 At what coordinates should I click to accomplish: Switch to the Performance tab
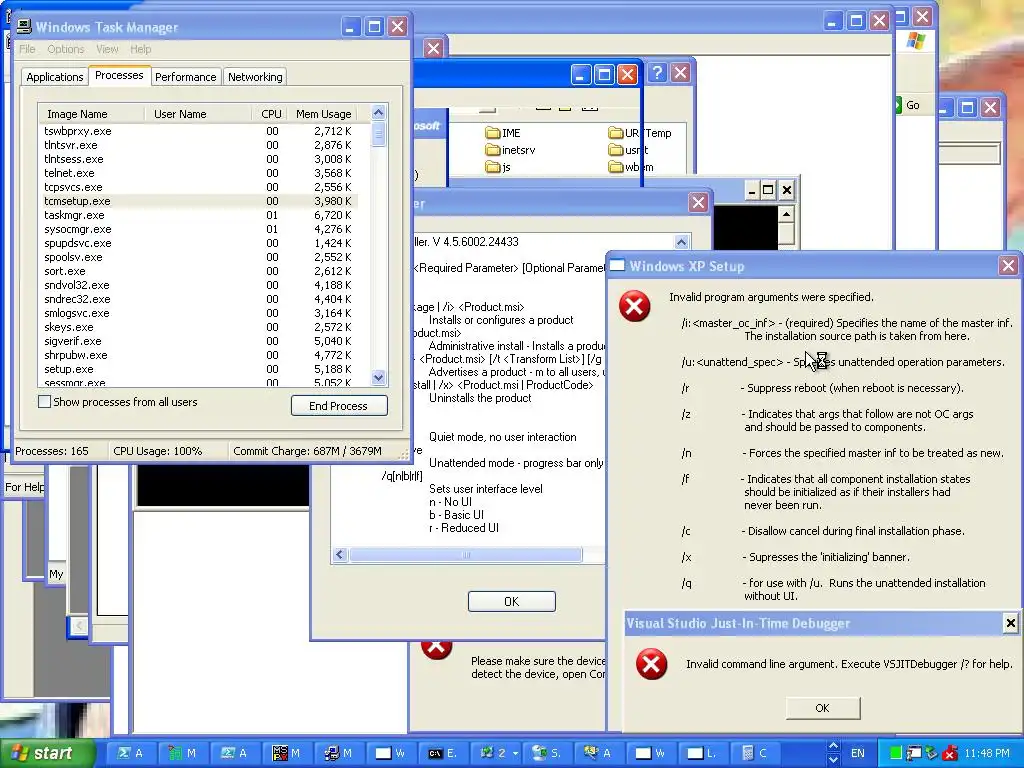185,76
